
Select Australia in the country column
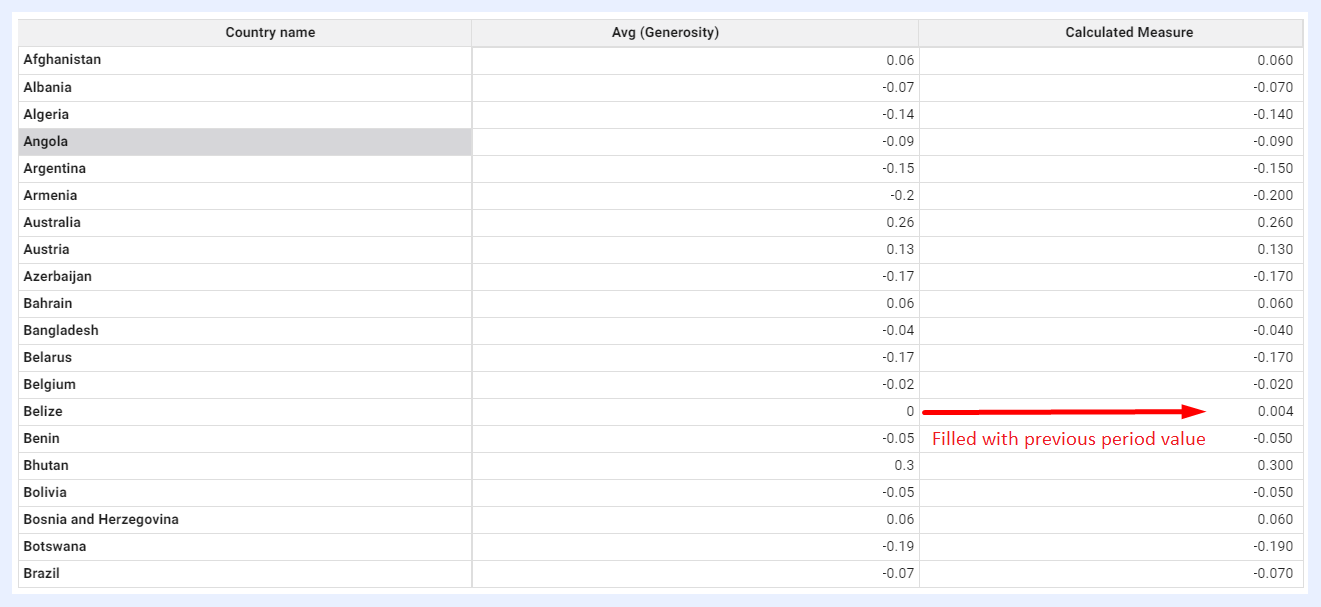[x=52, y=222]
